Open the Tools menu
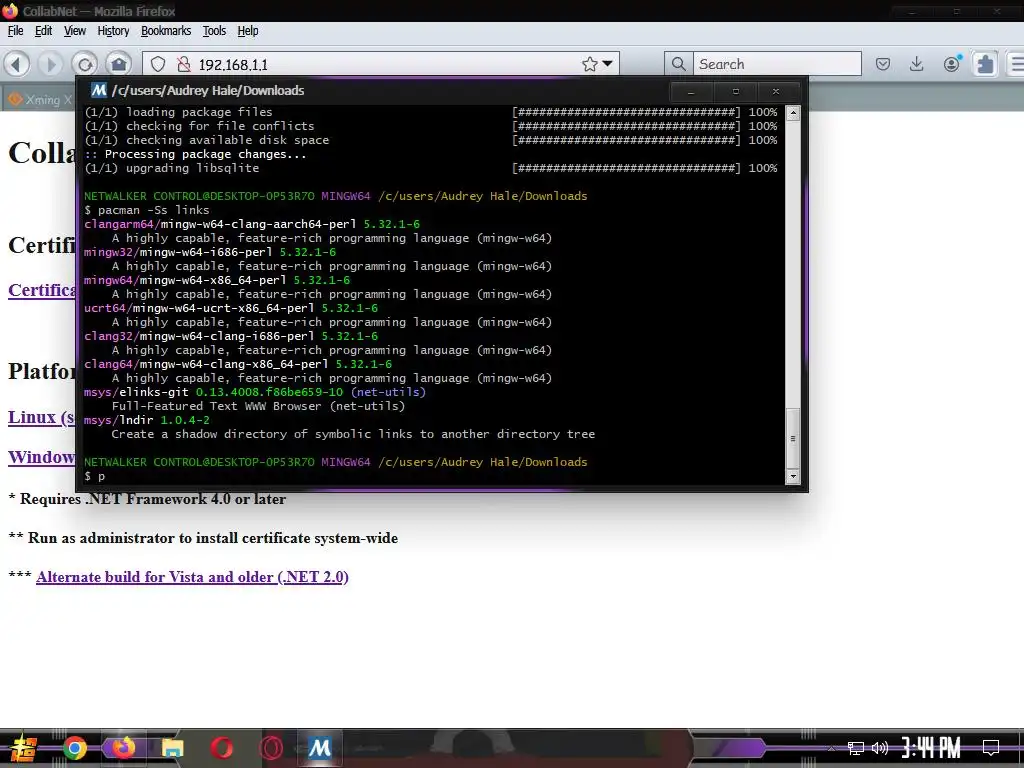 [214, 31]
